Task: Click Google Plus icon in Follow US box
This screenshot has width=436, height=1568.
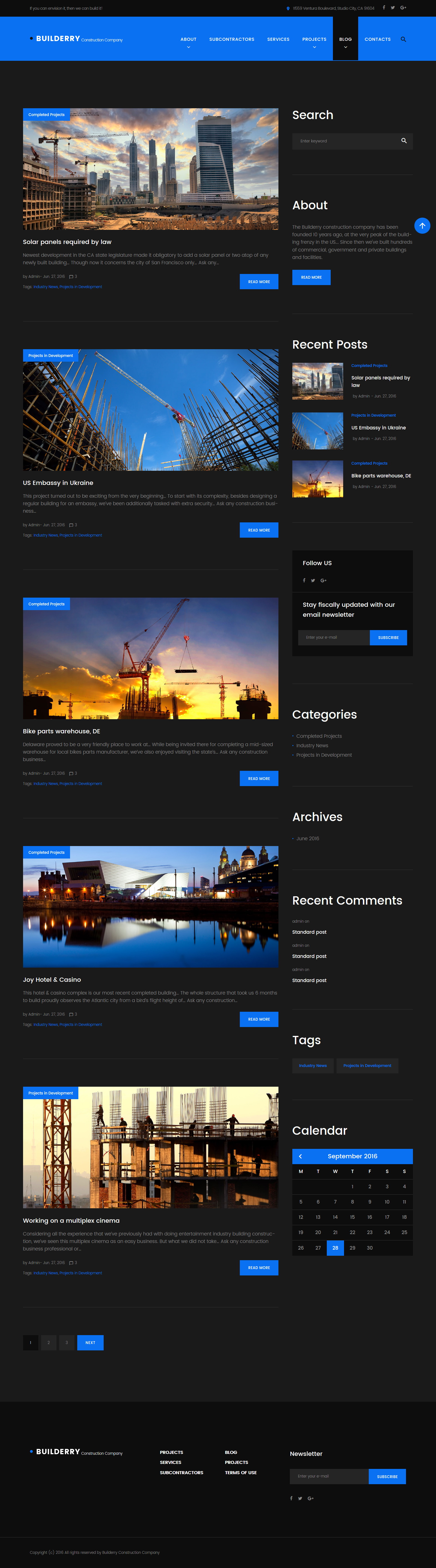Action: pyautogui.click(x=324, y=580)
